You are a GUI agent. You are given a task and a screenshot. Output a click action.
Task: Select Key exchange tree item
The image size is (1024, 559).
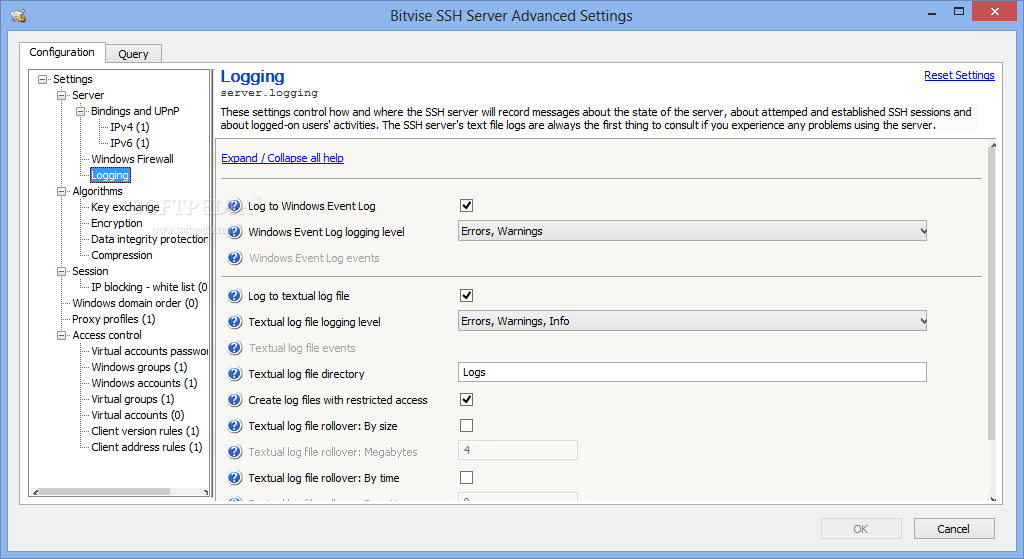pyautogui.click(x=125, y=207)
